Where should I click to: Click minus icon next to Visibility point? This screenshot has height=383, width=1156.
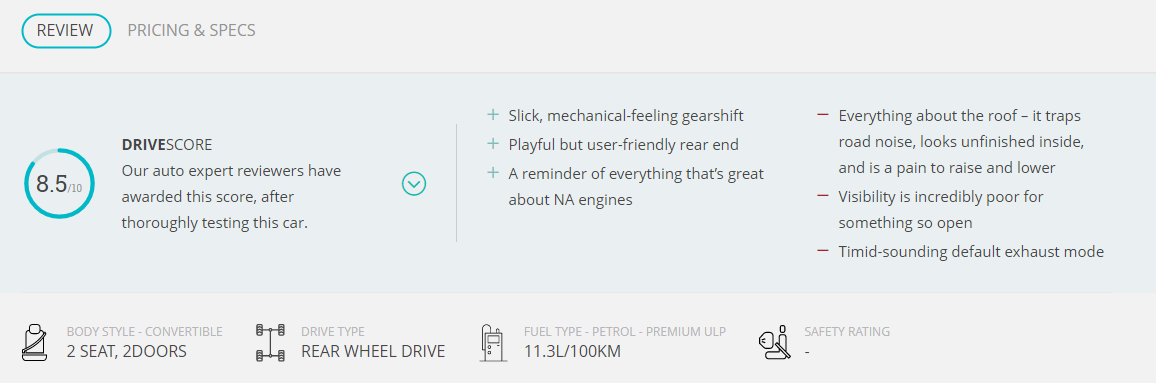point(823,196)
